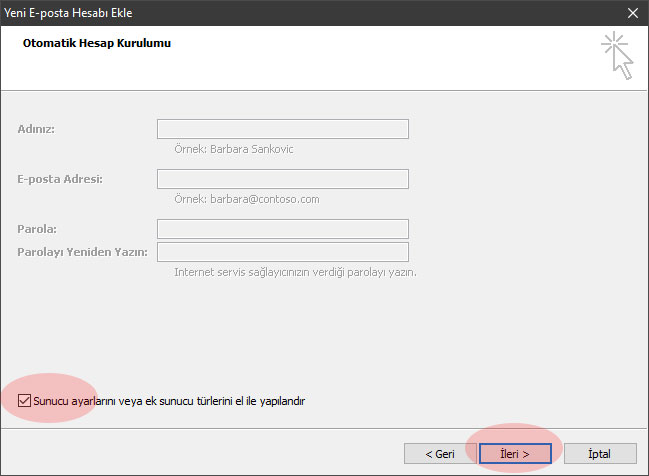Image resolution: width=649 pixels, height=476 pixels.
Task: Click the İleri > button
Action: click(x=515, y=454)
